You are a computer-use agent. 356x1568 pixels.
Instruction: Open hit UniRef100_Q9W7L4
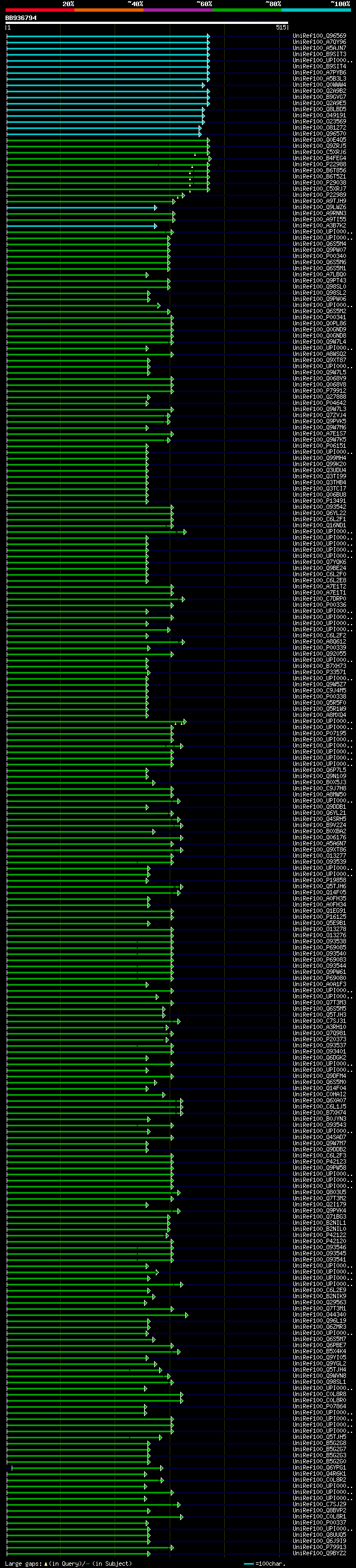tap(319, 342)
